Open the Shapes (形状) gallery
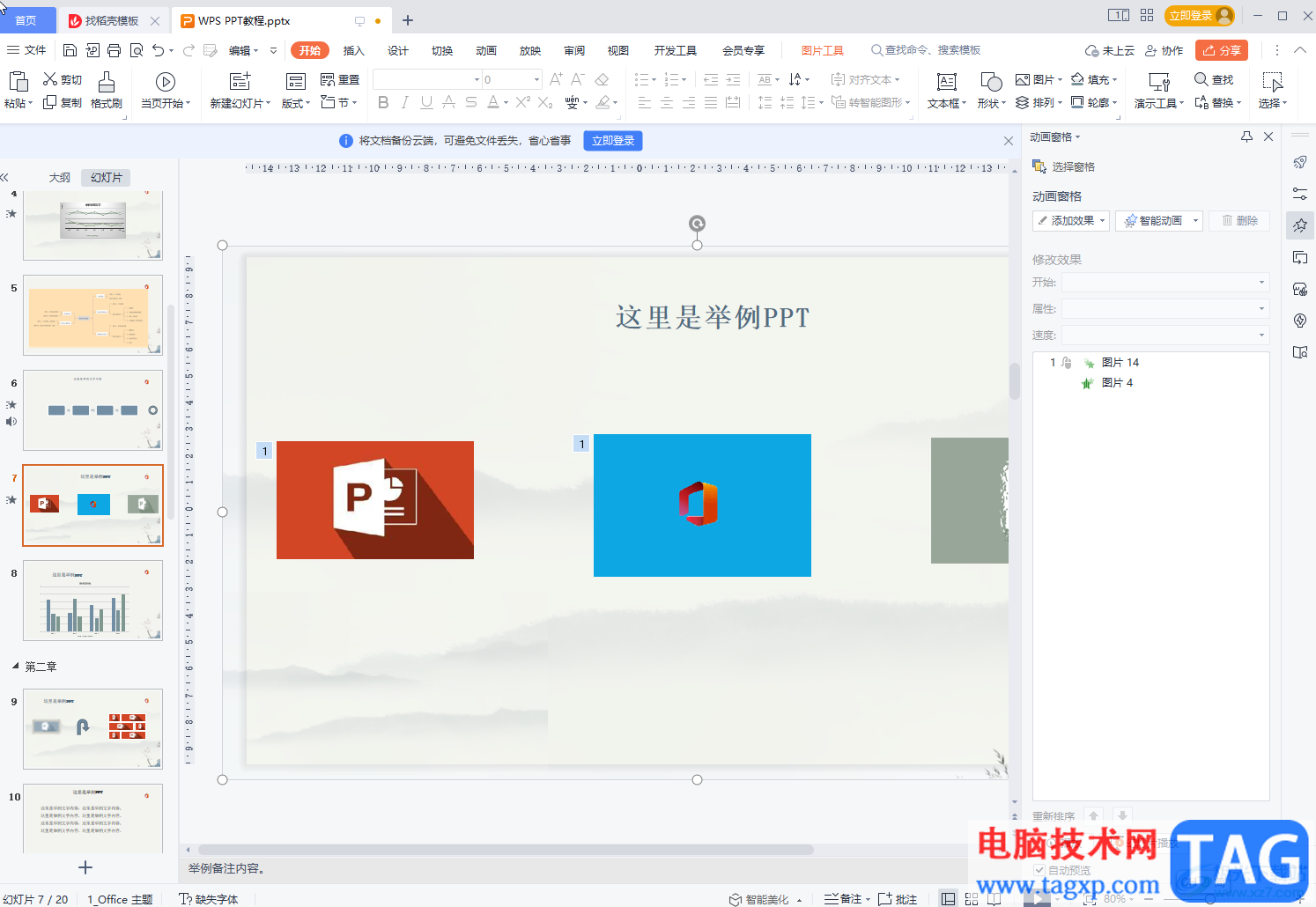Screen dimensions: 1316x907 (991, 90)
